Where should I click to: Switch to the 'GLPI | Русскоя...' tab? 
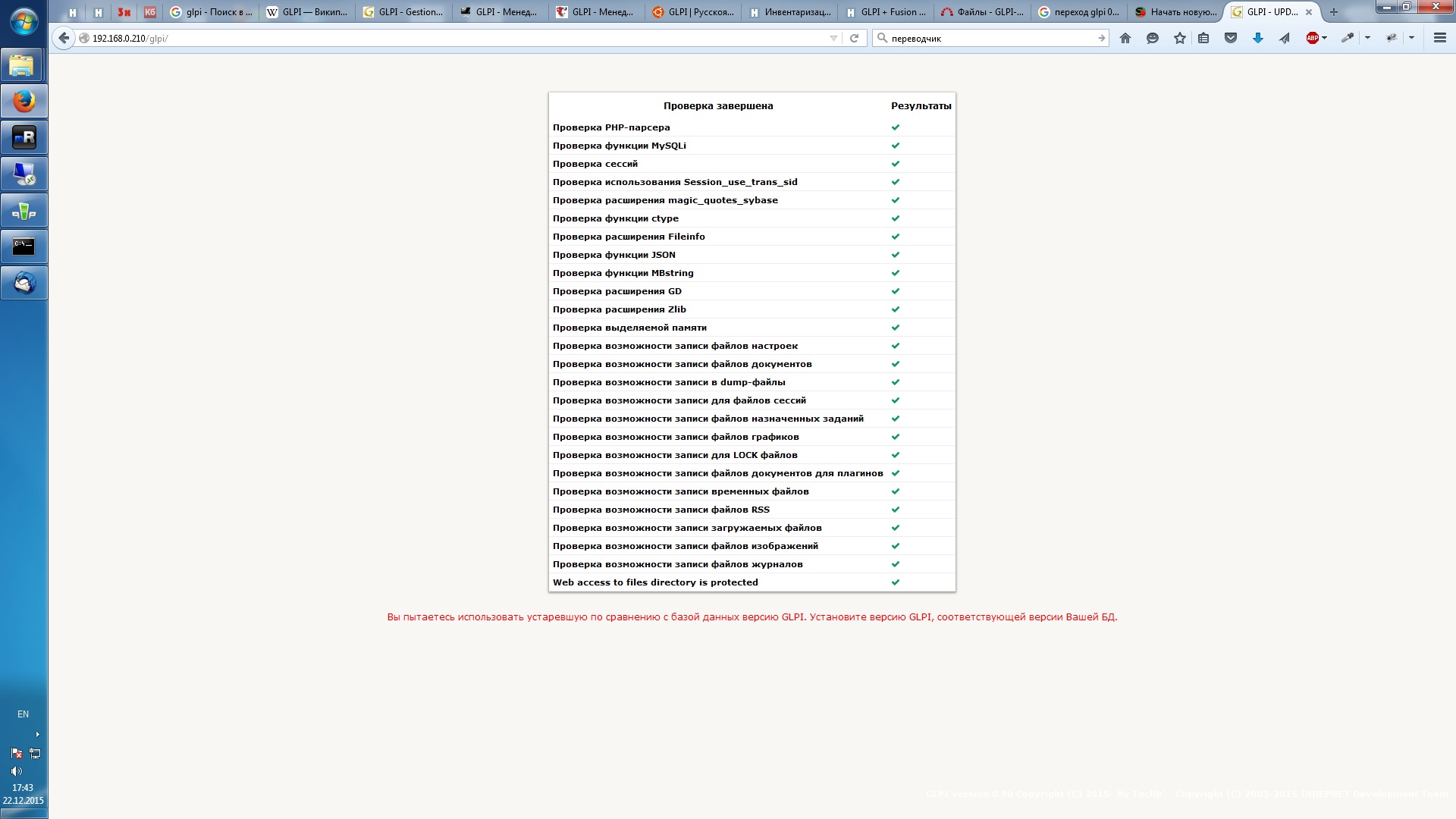pyautogui.click(x=693, y=12)
